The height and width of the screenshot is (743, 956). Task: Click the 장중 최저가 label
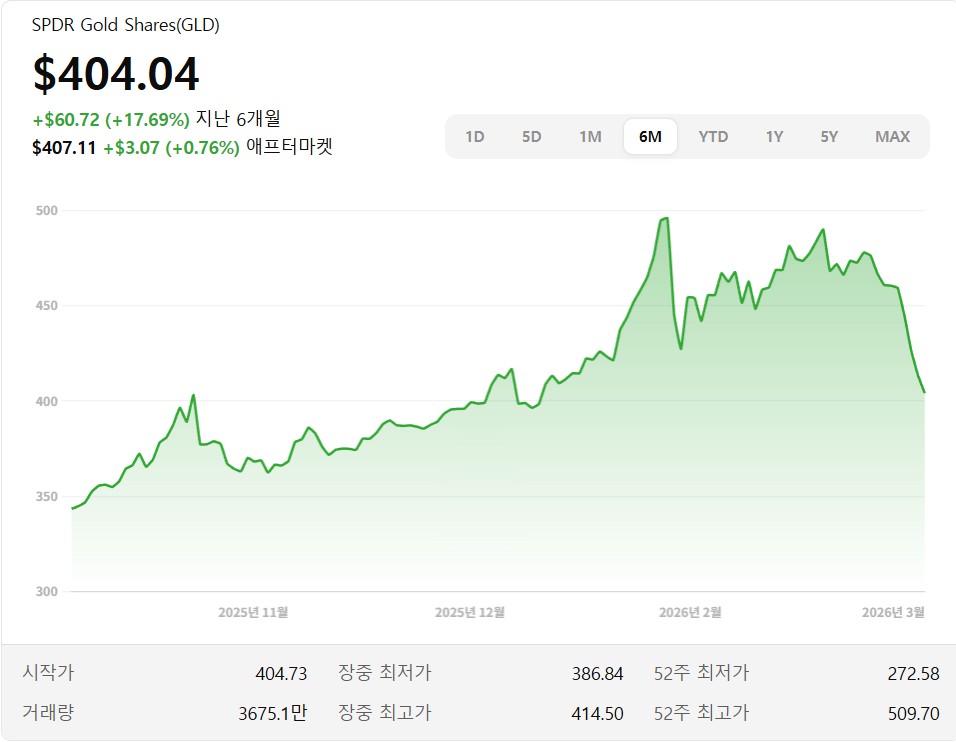pyautogui.click(x=385, y=673)
